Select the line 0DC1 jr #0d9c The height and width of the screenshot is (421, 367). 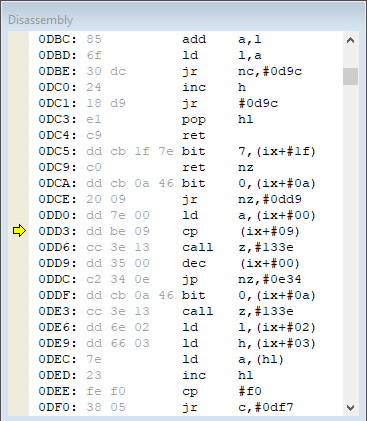tap(186, 103)
